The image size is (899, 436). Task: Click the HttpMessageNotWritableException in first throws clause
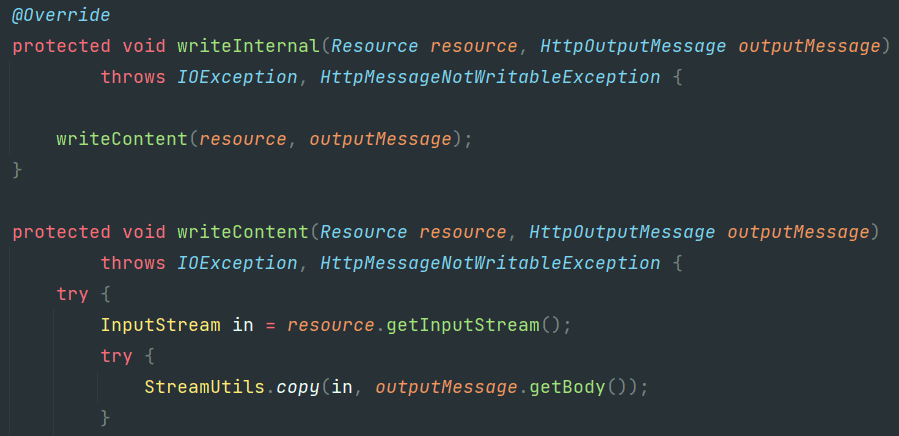(x=490, y=77)
